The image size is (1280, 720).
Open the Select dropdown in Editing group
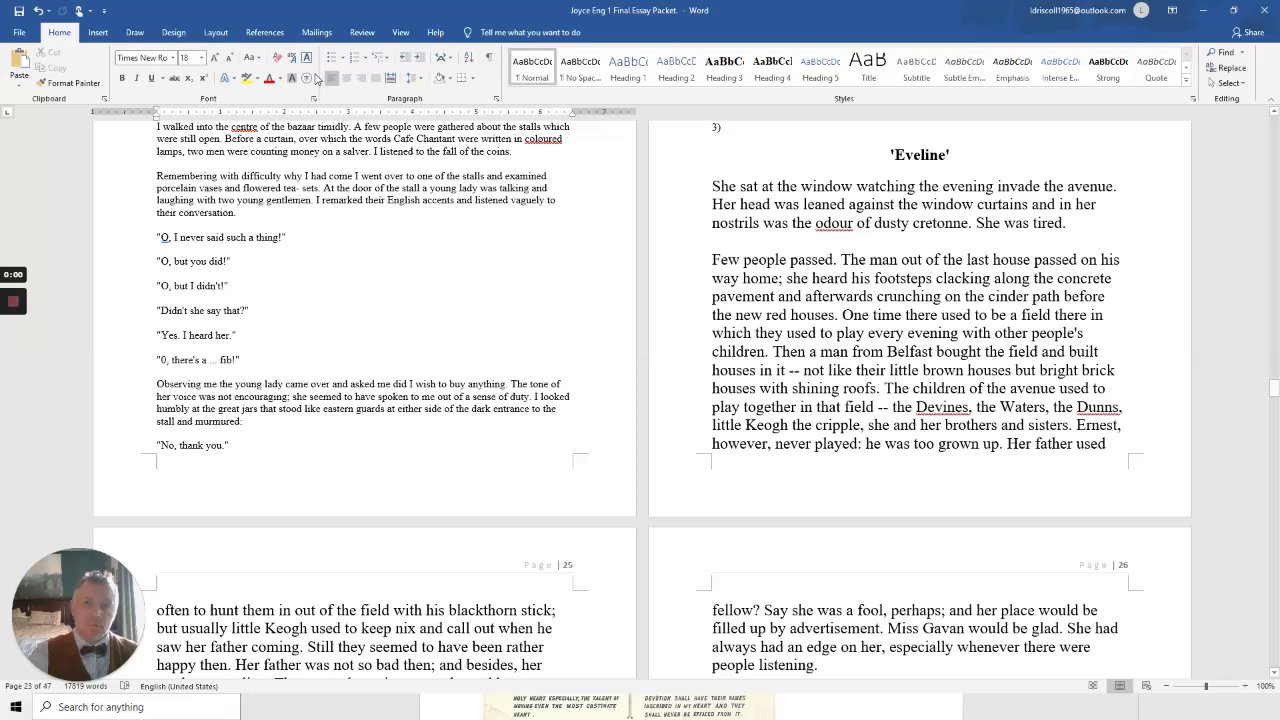point(1225,83)
